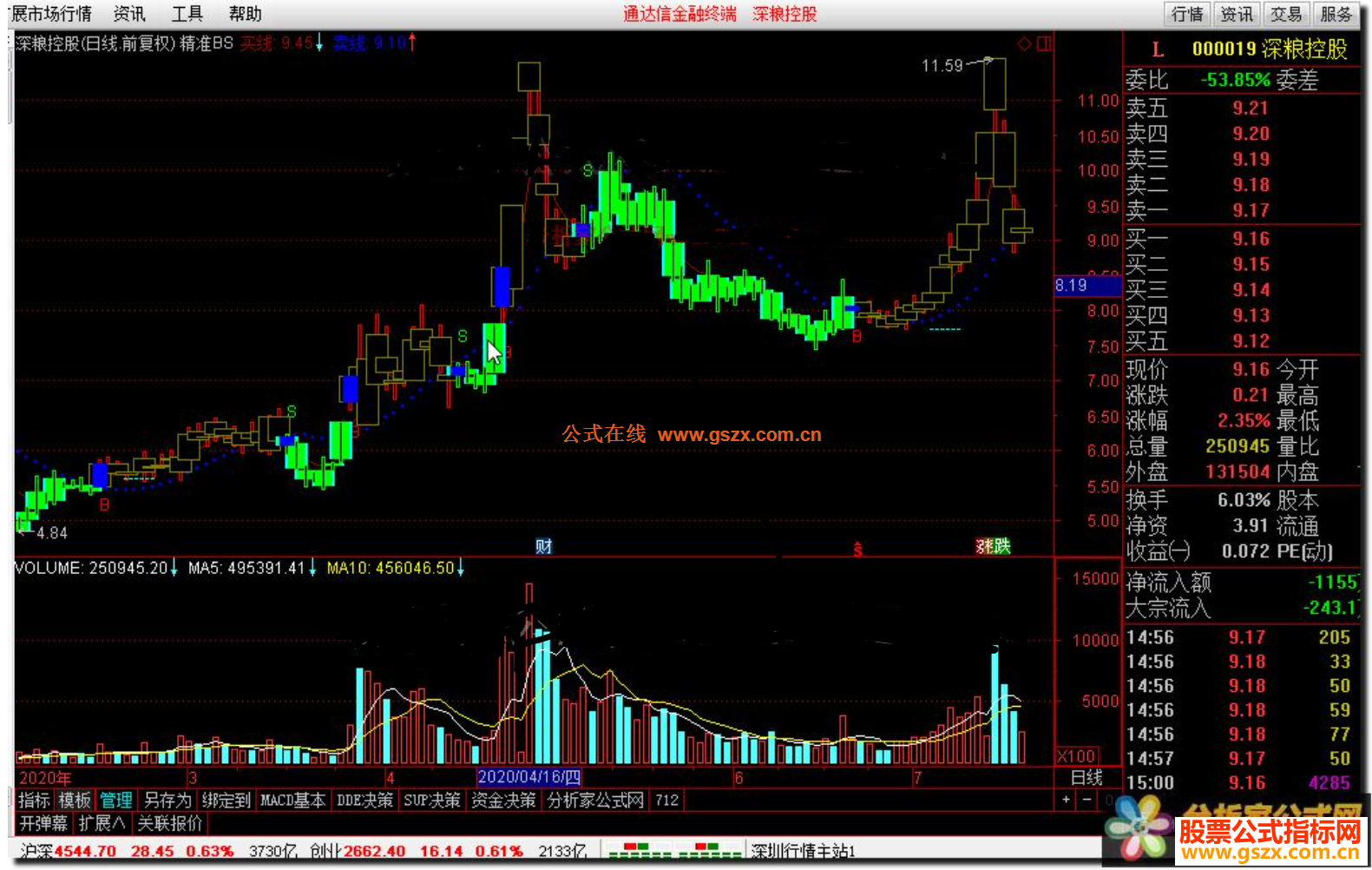1372x870 pixels.
Task: Expand panels with the 扩展∧ button
Action: 102,823
